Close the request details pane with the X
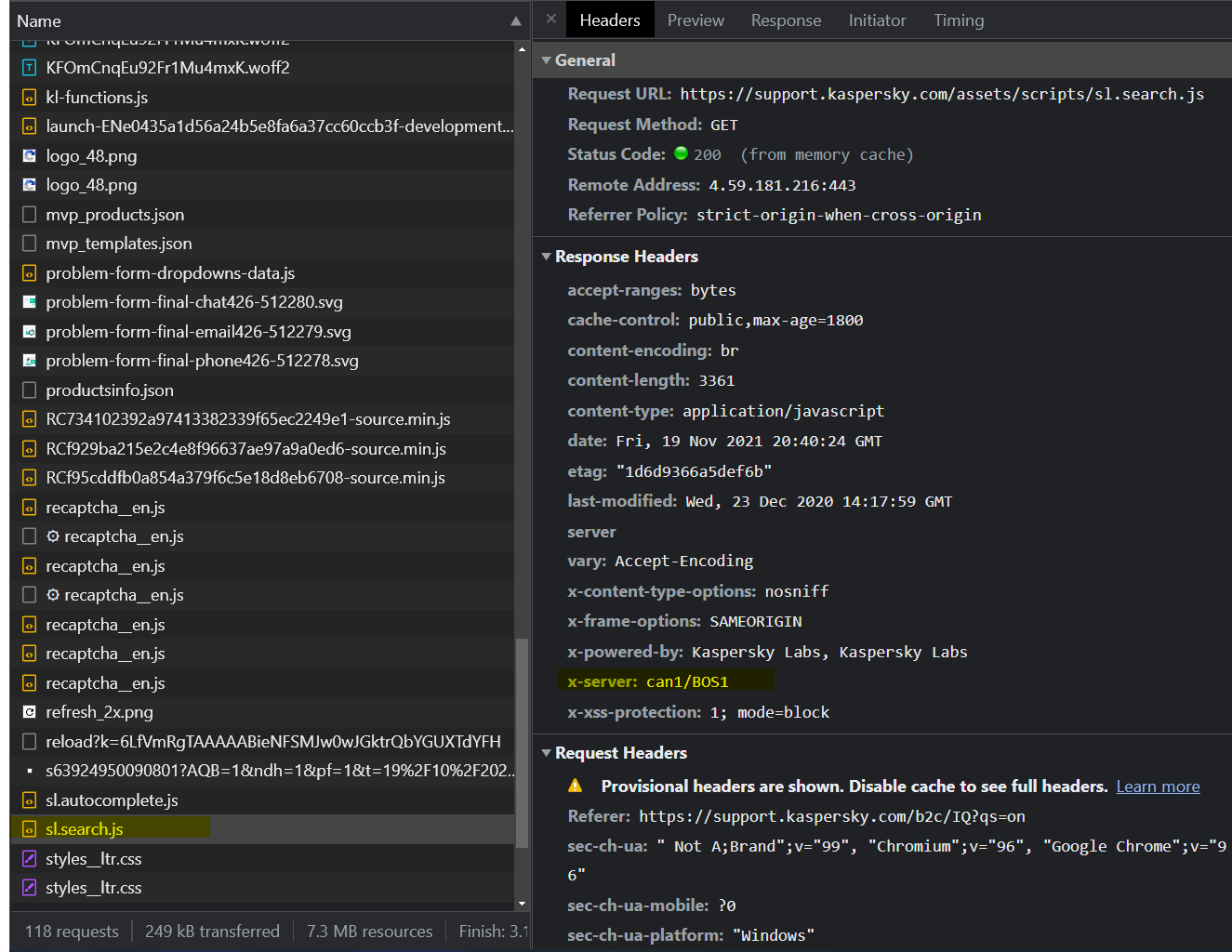This screenshot has width=1232, height=952. pyautogui.click(x=551, y=19)
